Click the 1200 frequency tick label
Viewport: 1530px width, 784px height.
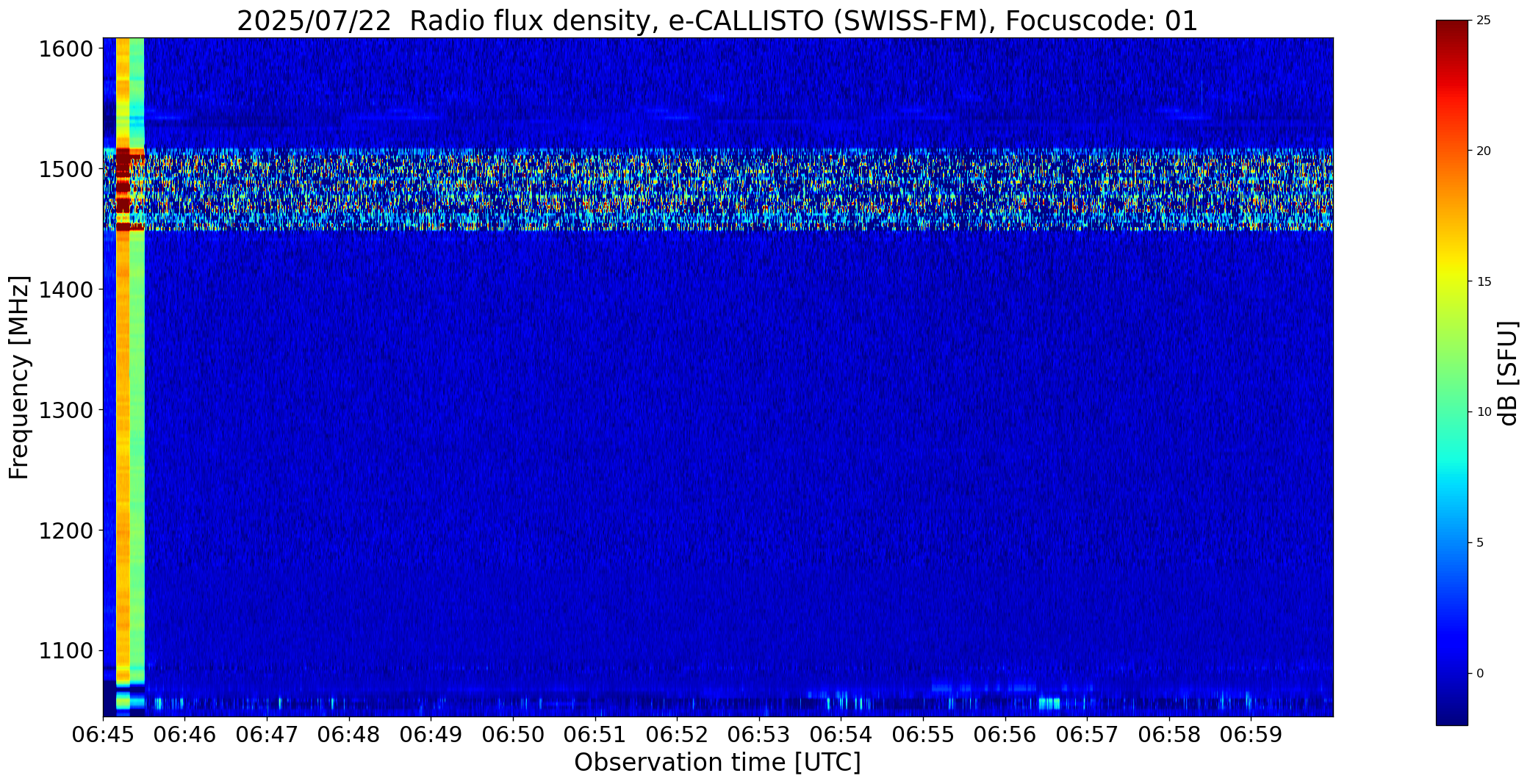66,531
